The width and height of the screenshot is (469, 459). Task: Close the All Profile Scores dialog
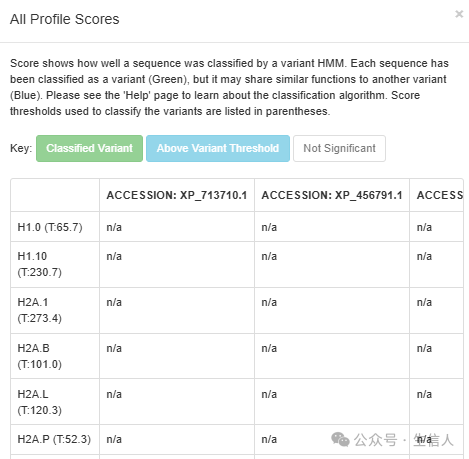pyautogui.click(x=459, y=14)
